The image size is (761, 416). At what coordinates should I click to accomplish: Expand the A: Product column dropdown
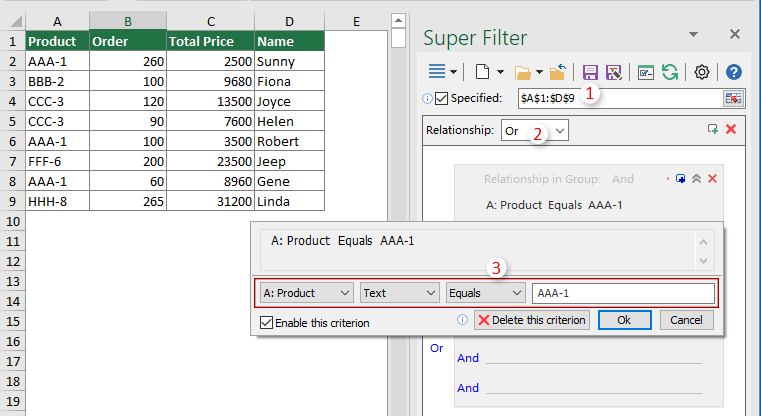tap(306, 293)
